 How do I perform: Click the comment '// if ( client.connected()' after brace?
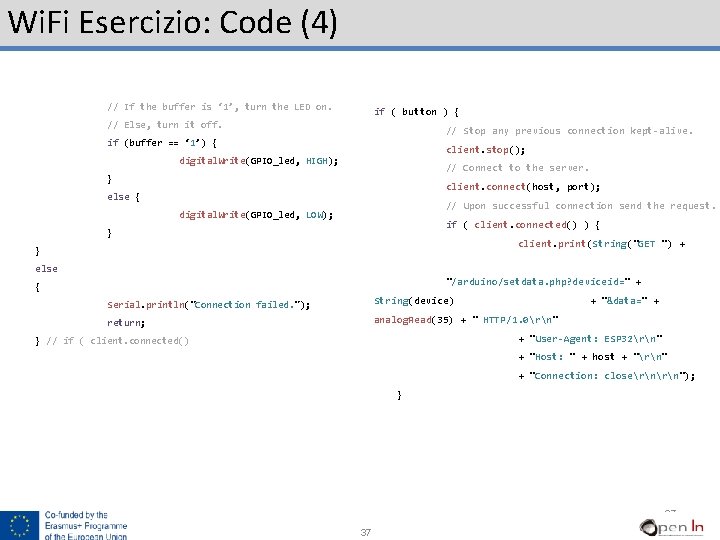[x=117, y=341]
